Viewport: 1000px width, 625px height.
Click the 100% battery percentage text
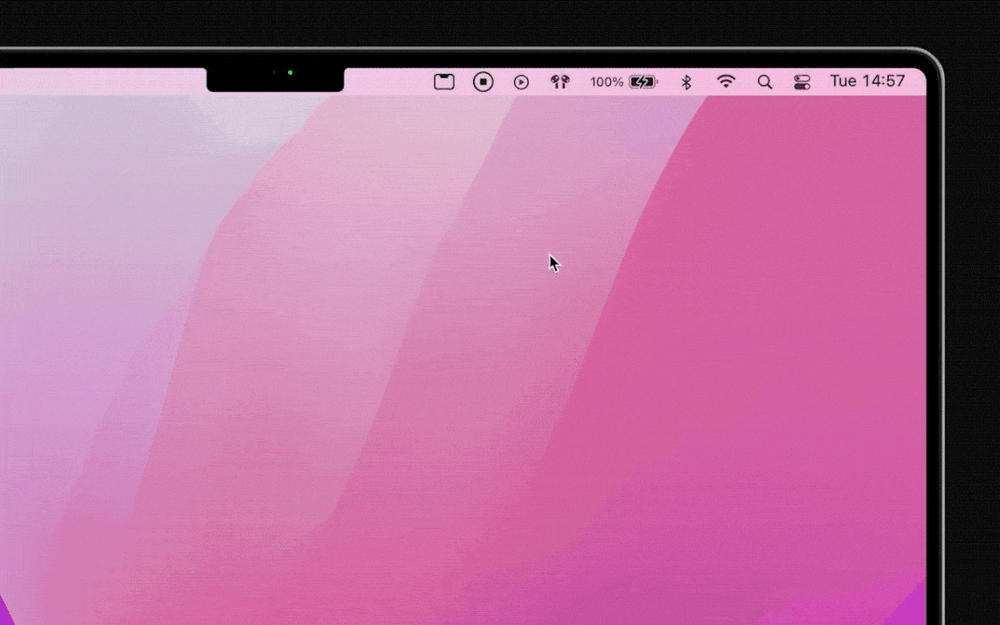pos(607,82)
